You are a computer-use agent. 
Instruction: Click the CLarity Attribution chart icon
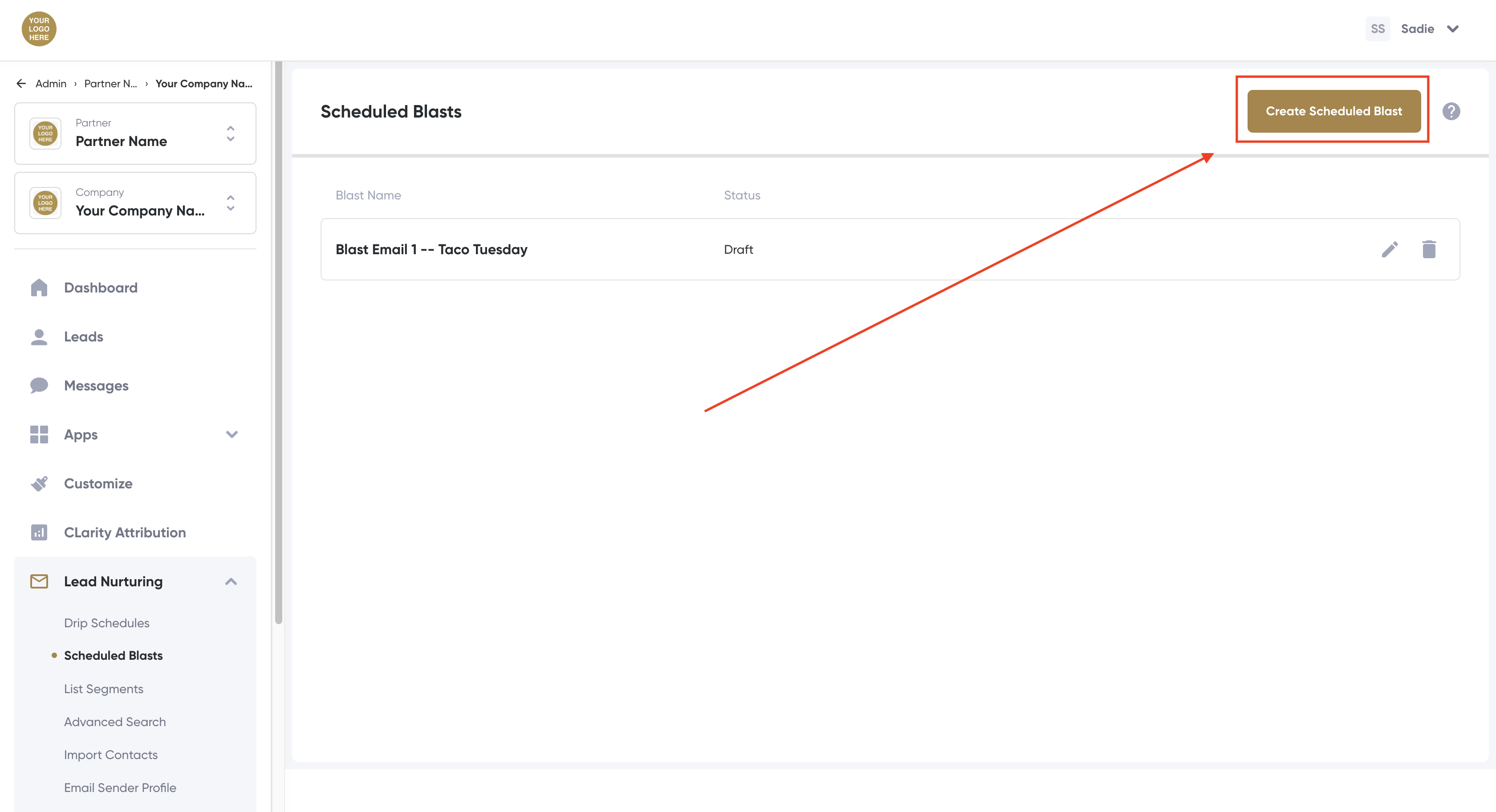tap(39, 532)
